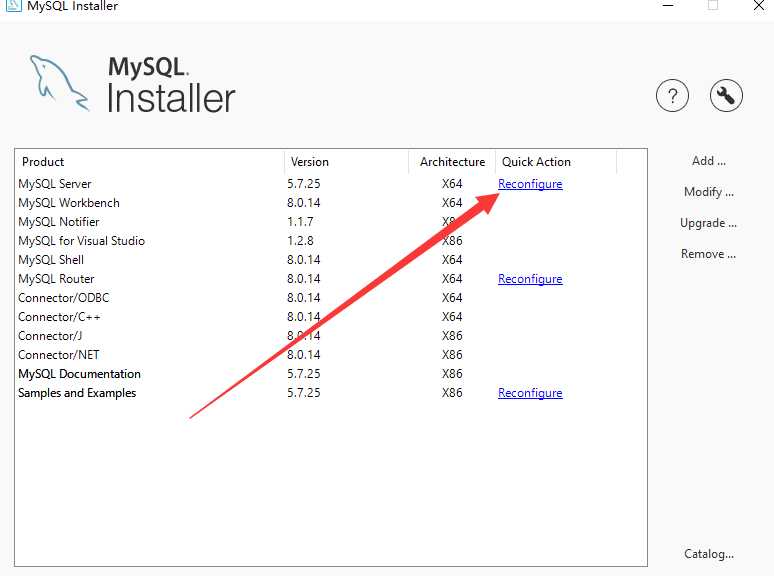
Task: Select the MySQL Documentation row
Action: (330, 374)
